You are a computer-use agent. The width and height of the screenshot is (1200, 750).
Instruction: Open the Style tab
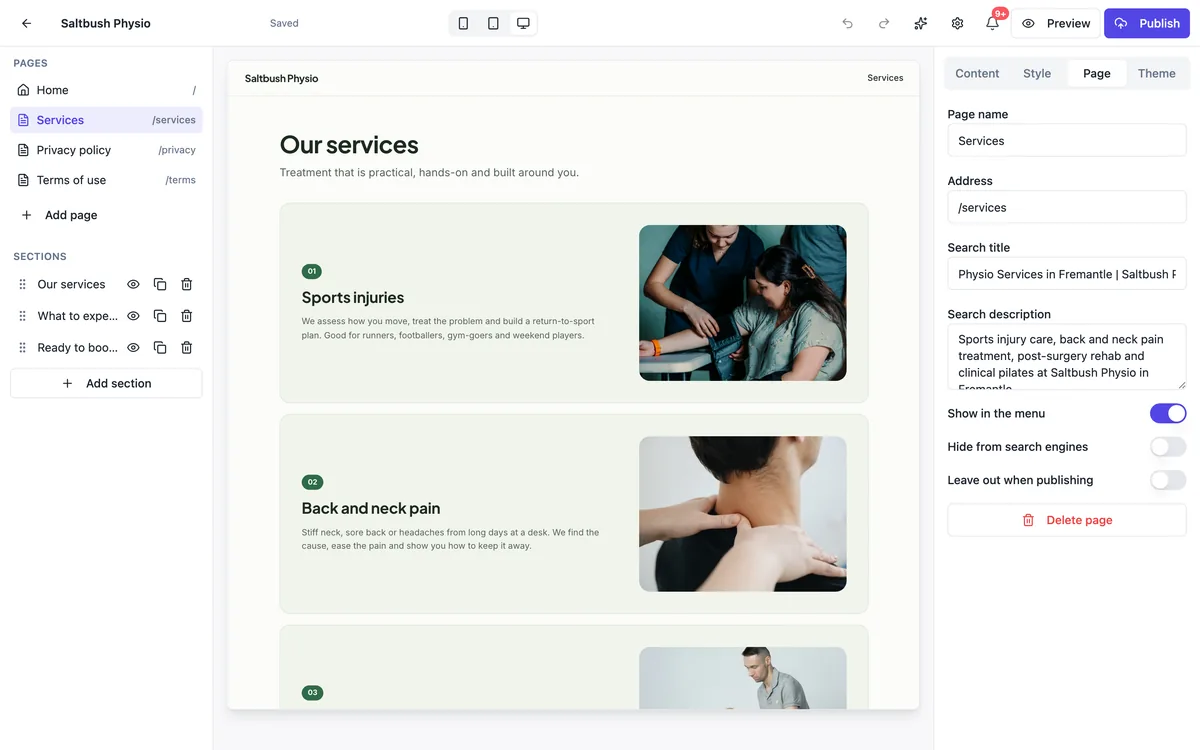[1037, 73]
